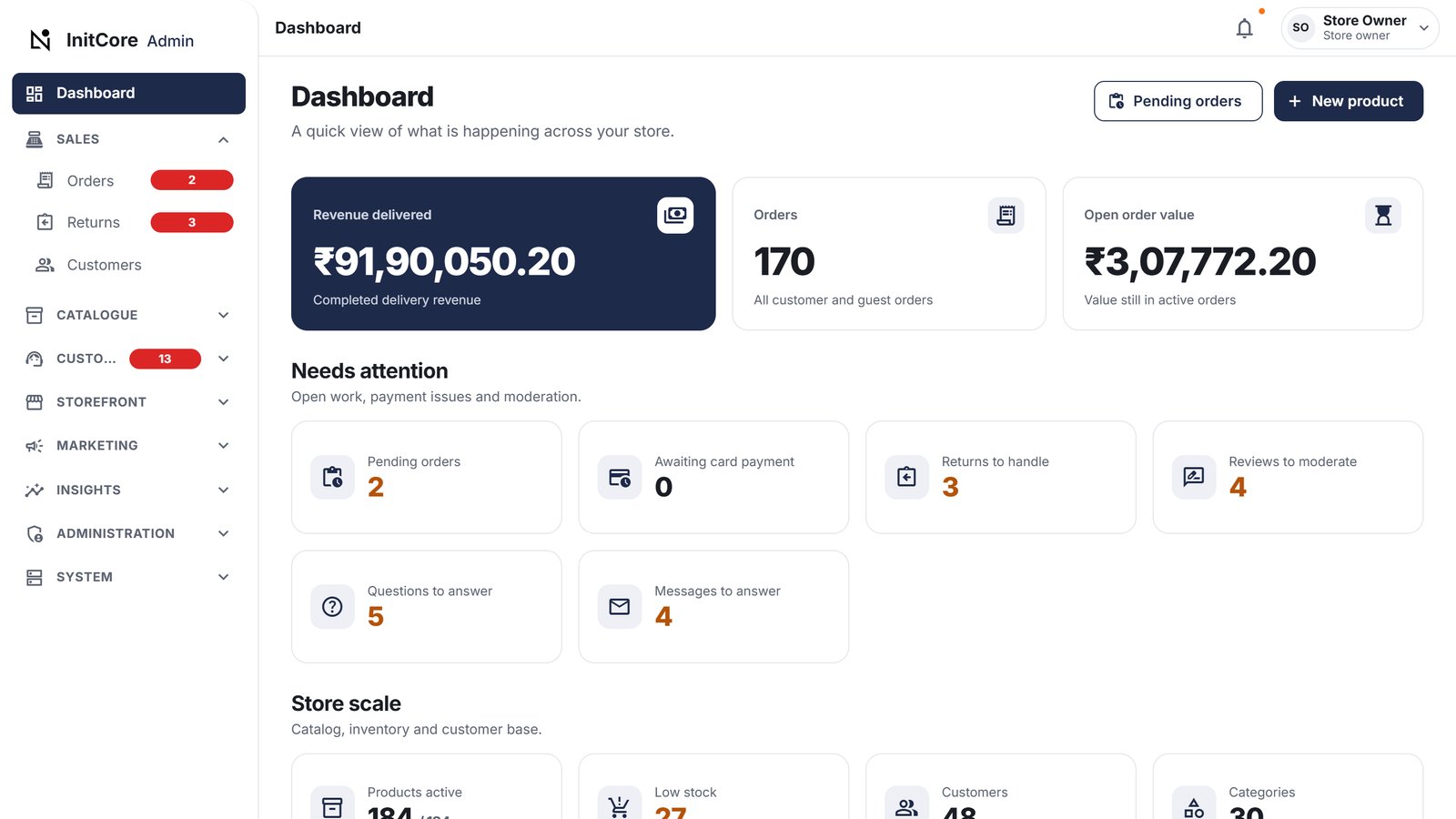Click the Reviews to moderate icon

pos(1194,477)
